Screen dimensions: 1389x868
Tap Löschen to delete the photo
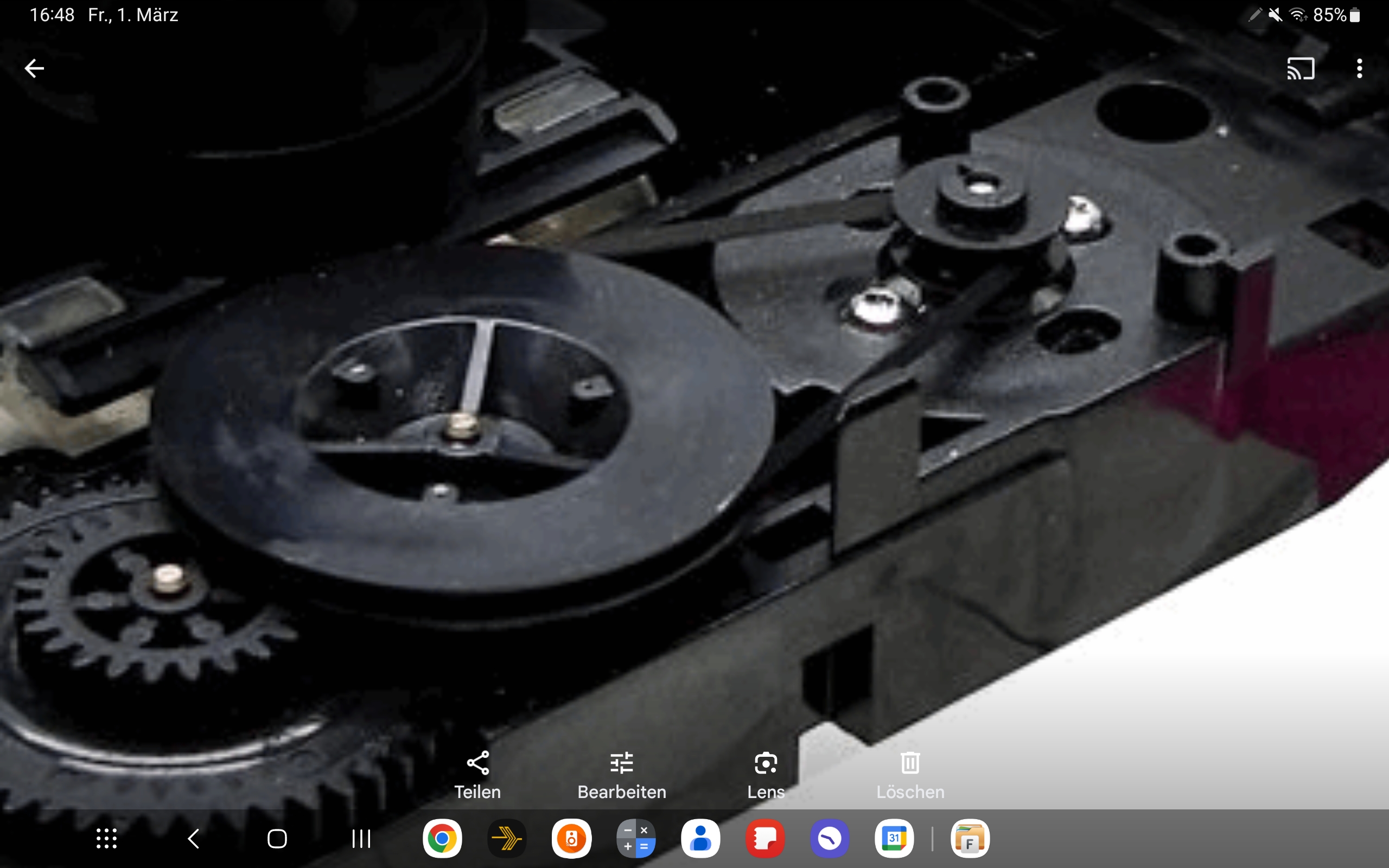pos(910,775)
